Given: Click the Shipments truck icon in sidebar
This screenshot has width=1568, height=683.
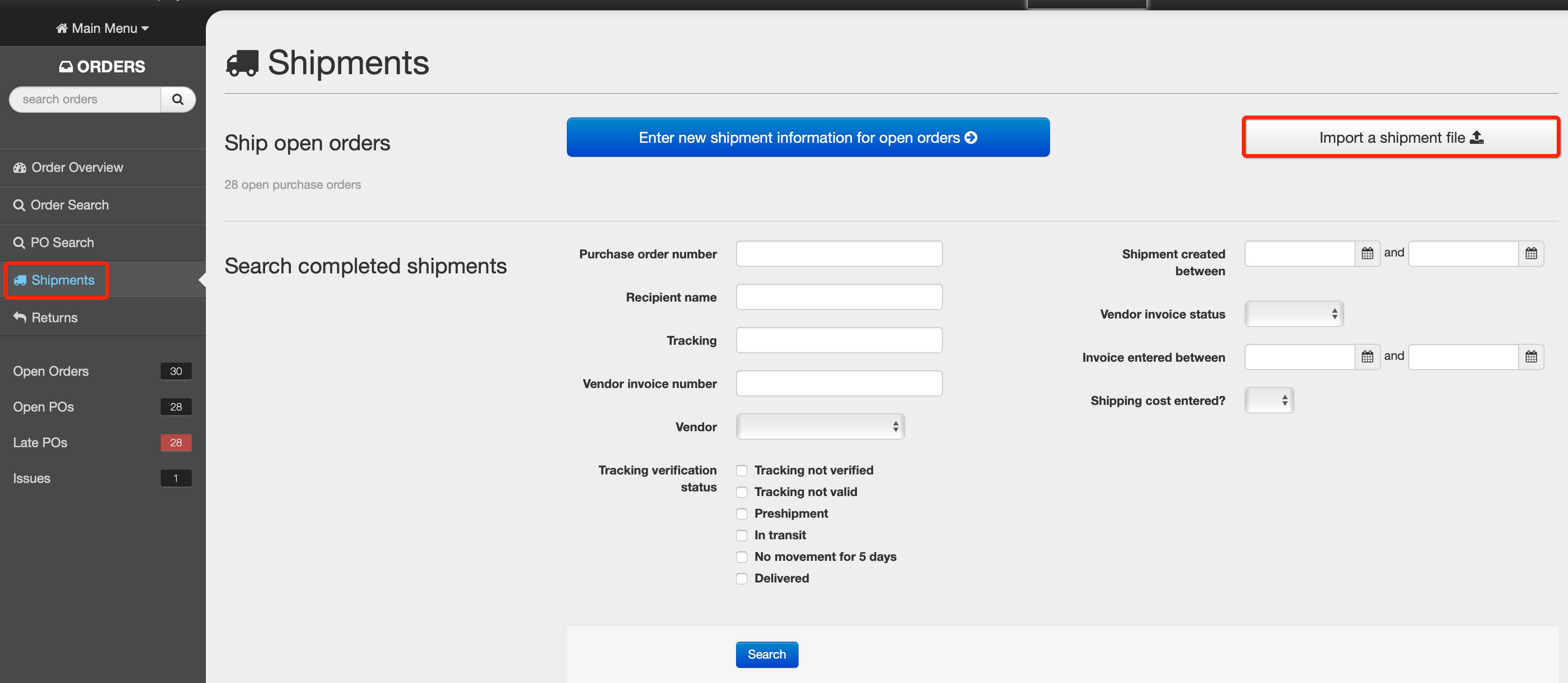Looking at the screenshot, I should (x=20, y=280).
